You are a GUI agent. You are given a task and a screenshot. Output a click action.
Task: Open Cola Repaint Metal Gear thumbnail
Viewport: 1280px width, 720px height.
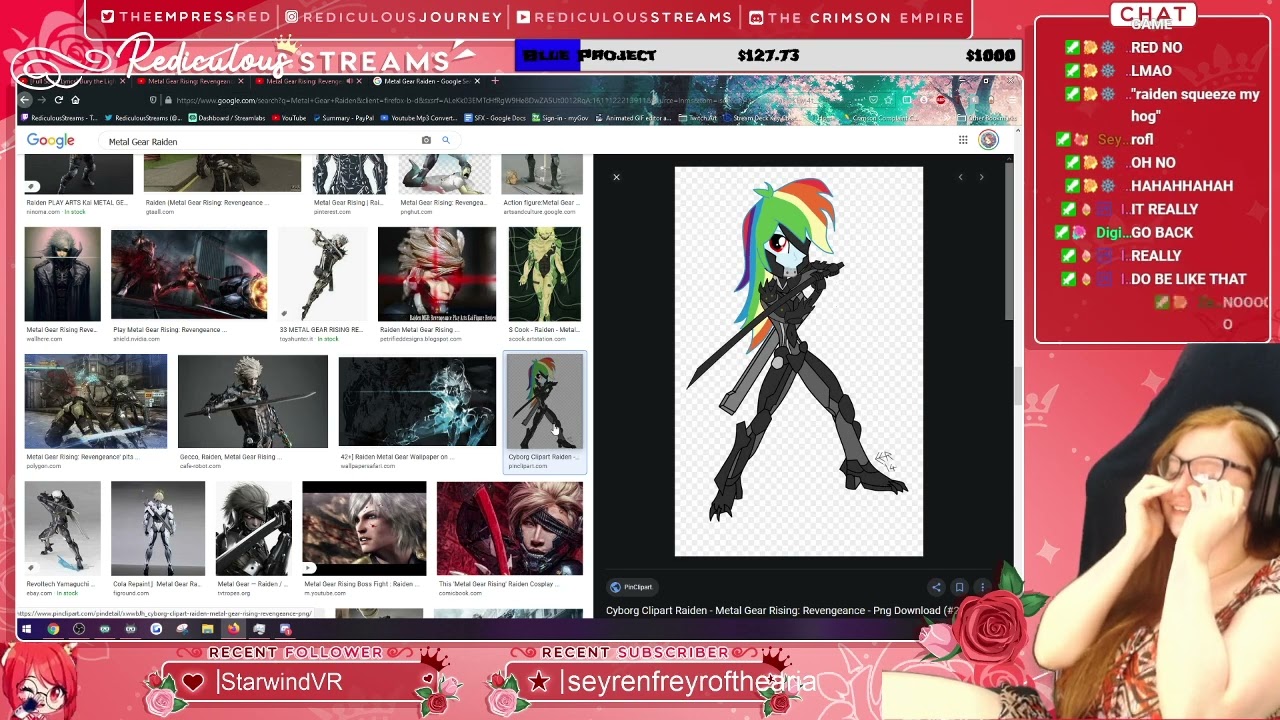(x=158, y=529)
